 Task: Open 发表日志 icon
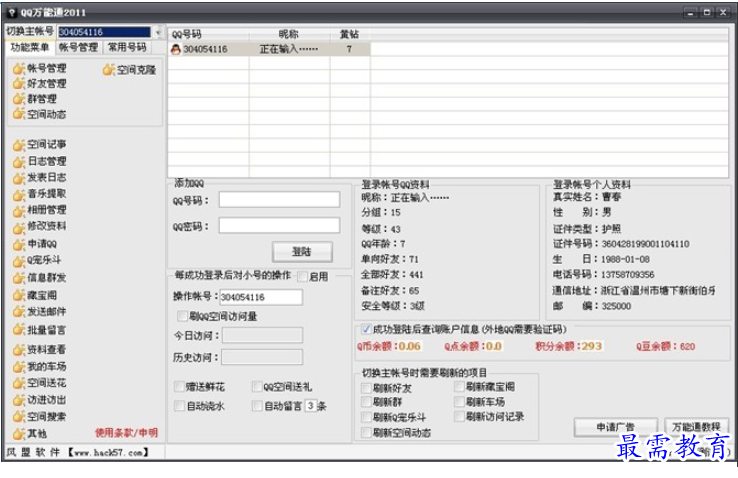[x=19, y=178]
